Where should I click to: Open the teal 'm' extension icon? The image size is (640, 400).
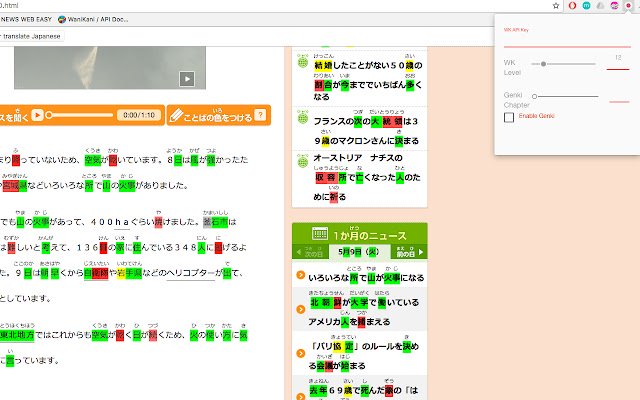pos(586,6)
